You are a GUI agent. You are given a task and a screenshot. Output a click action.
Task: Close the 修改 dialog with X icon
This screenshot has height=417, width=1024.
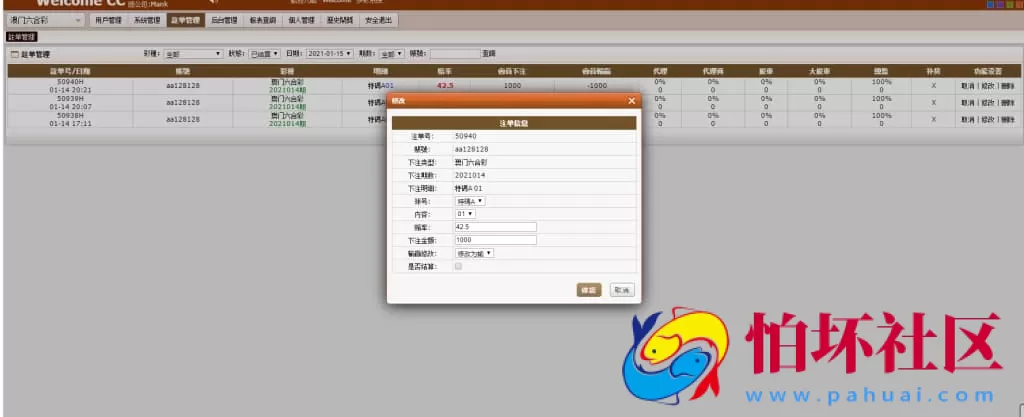pos(632,101)
